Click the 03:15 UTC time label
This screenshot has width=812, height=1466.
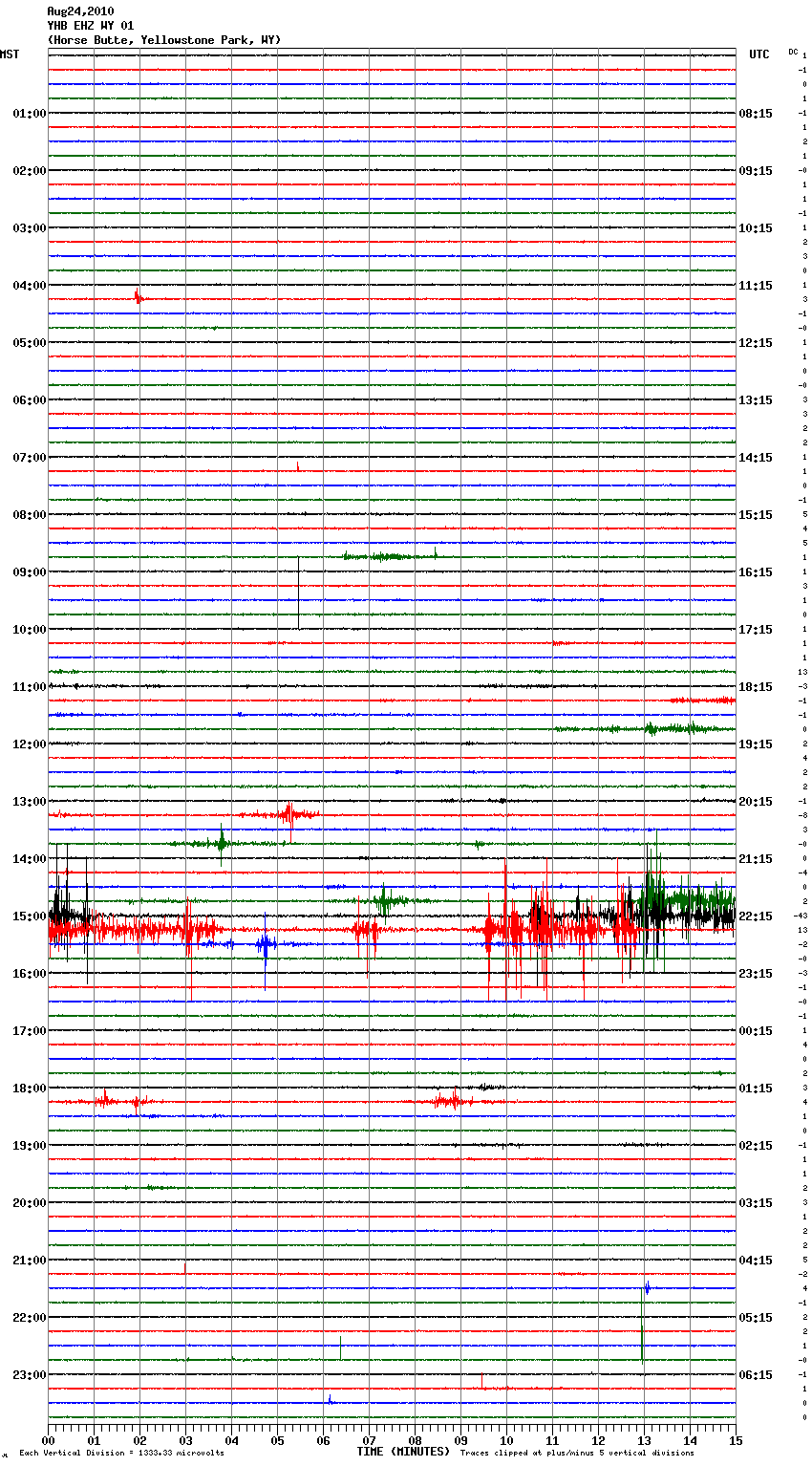pos(756,1203)
